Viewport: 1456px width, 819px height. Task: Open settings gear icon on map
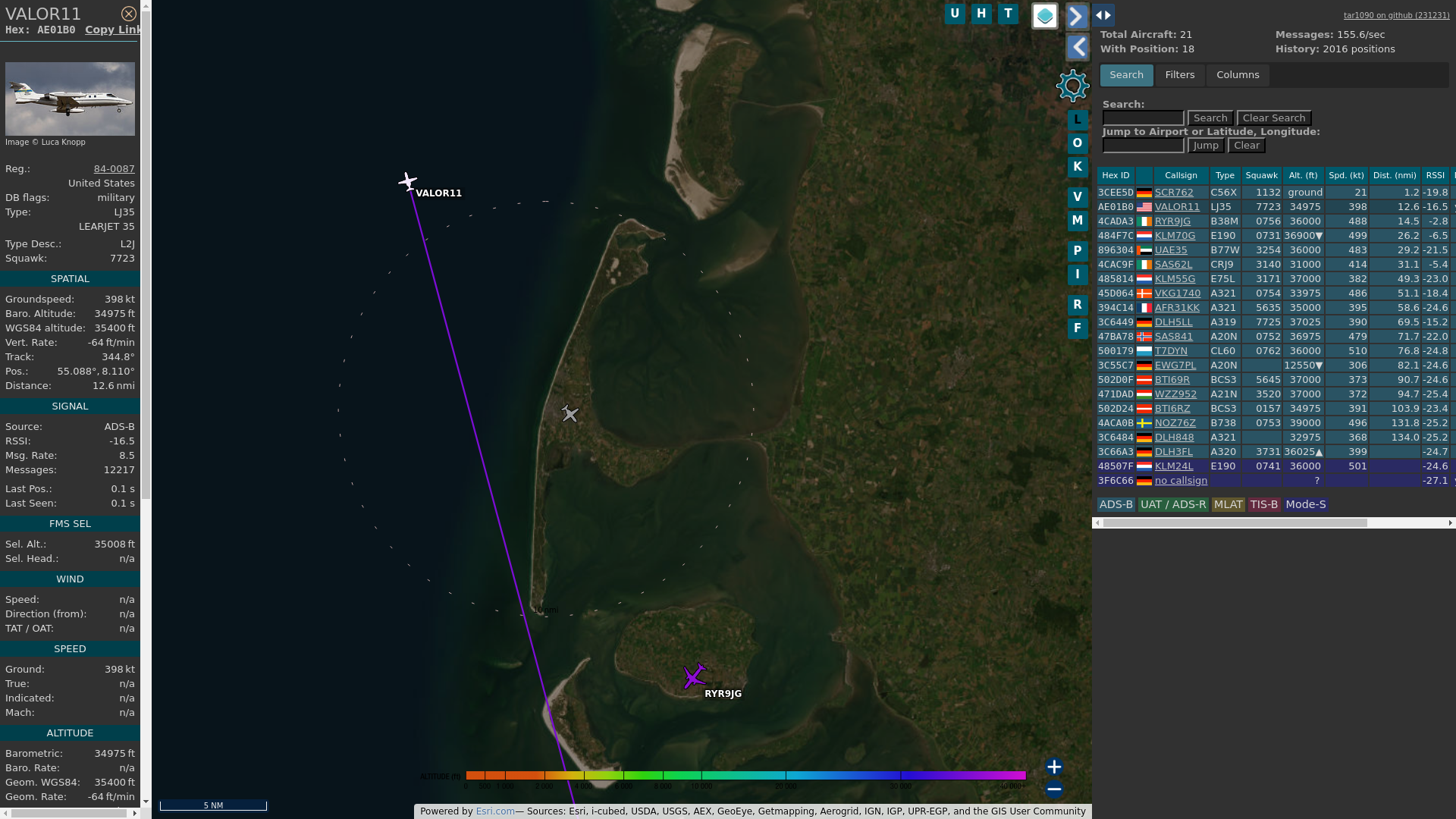1072,86
